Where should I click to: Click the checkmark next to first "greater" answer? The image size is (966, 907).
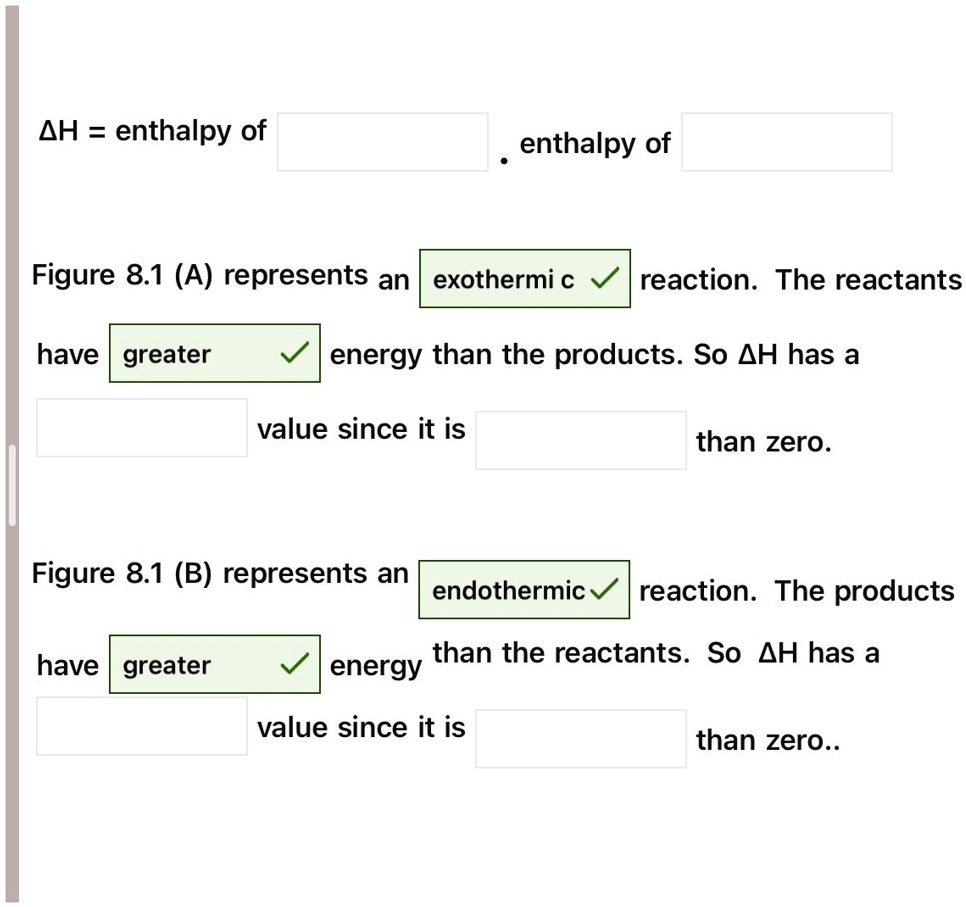[294, 353]
